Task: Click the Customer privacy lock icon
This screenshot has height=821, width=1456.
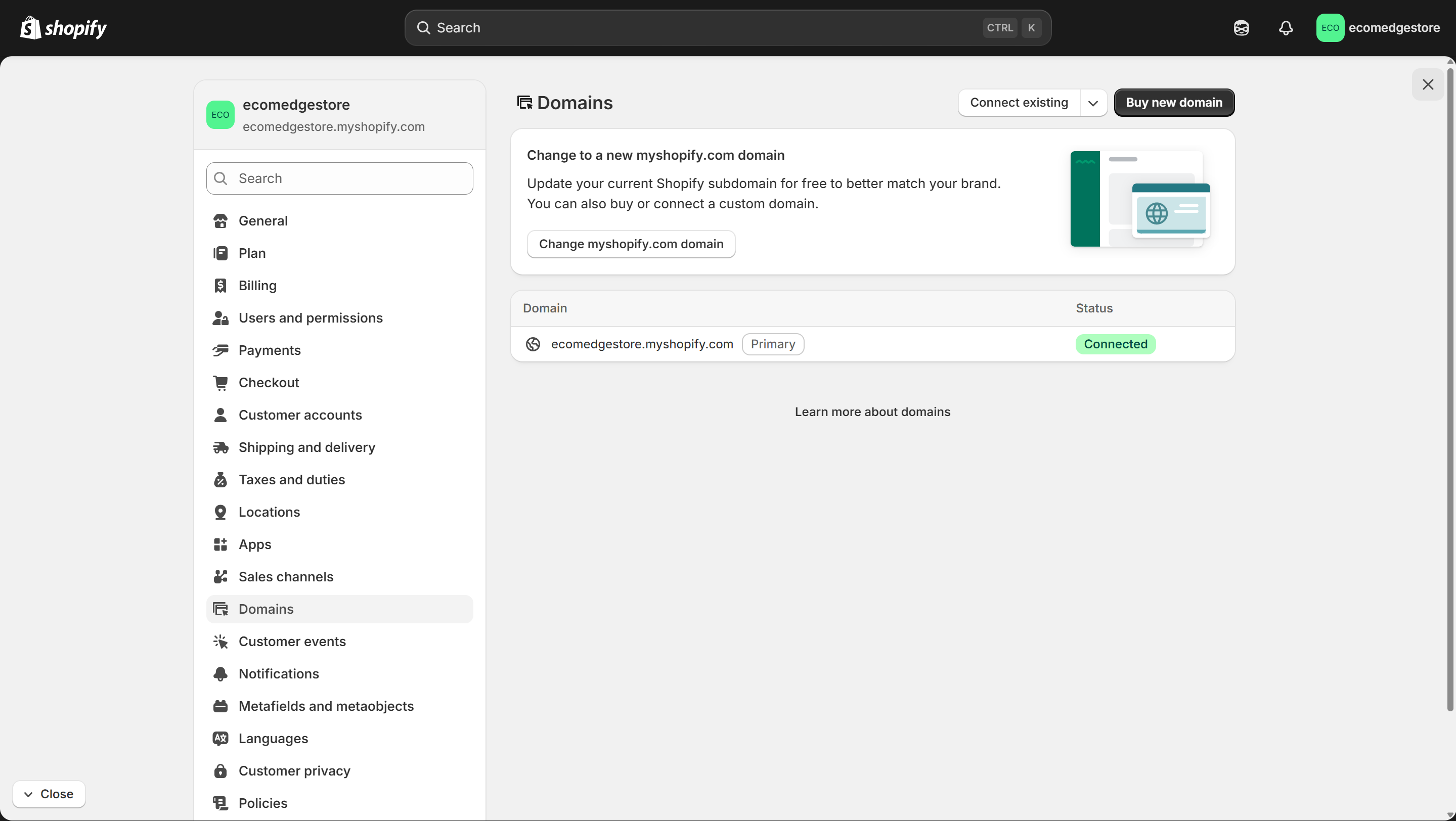Action: [x=220, y=771]
